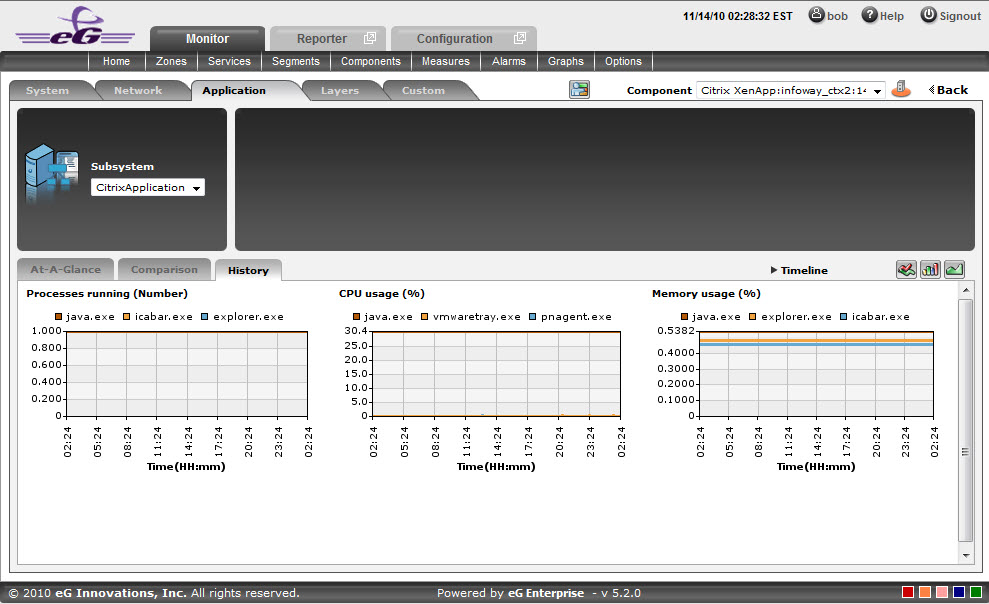Toggle explorer.exe legend in Processes running chart
This screenshot has width=989, height=604.
pyautogui.click(x=242, y=317)
